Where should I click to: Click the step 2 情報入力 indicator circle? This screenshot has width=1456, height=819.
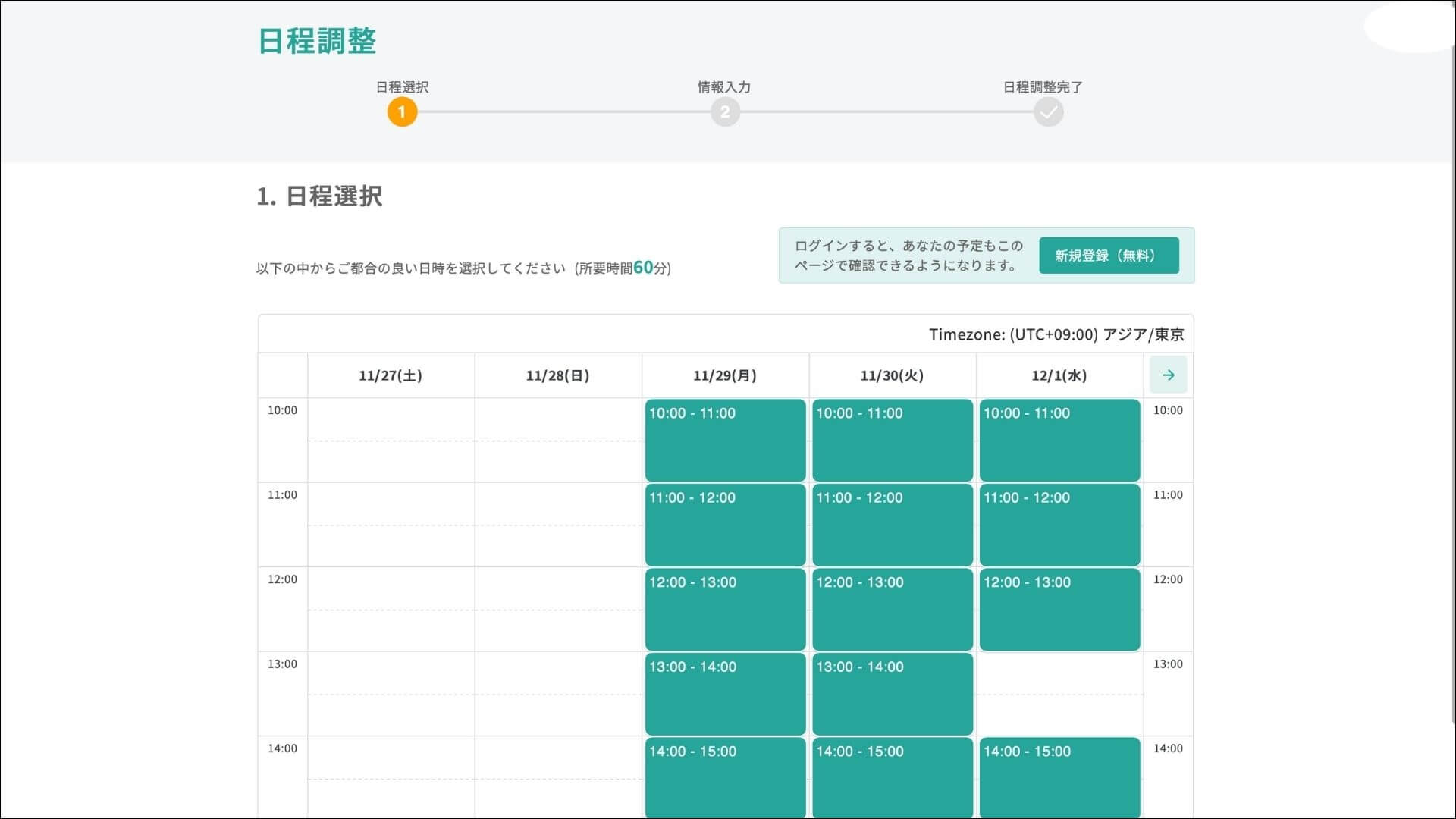coord(726,111)
